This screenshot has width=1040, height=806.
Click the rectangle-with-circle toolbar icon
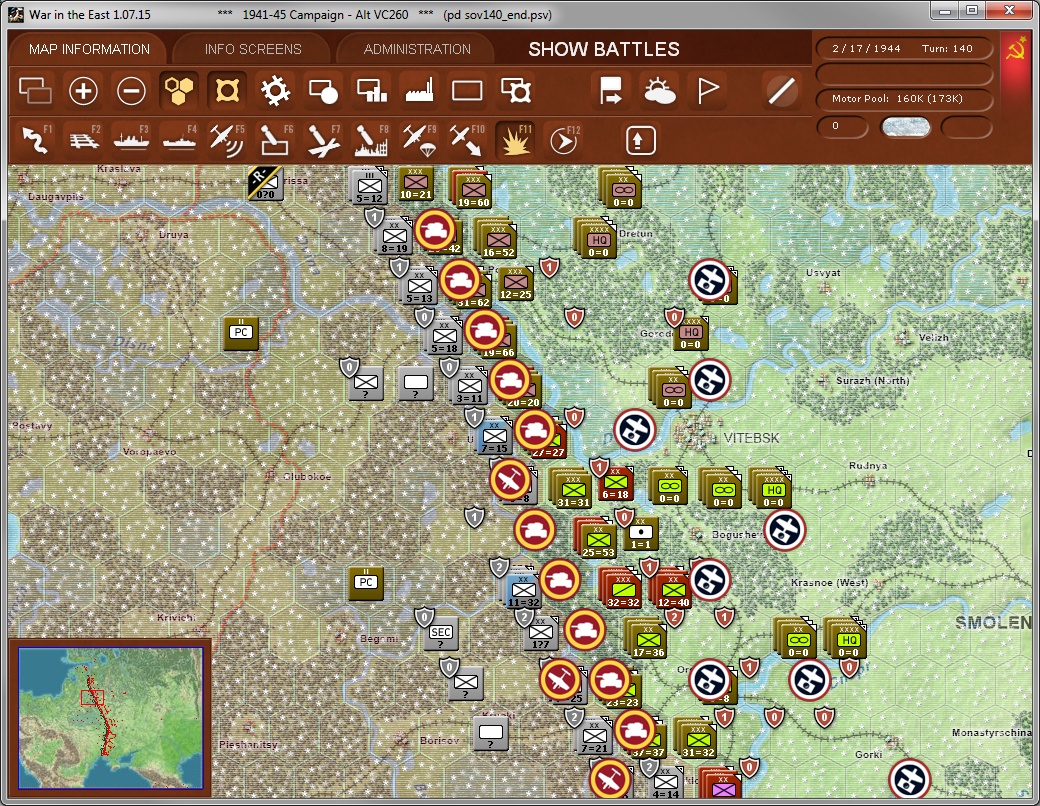point(324,90)
